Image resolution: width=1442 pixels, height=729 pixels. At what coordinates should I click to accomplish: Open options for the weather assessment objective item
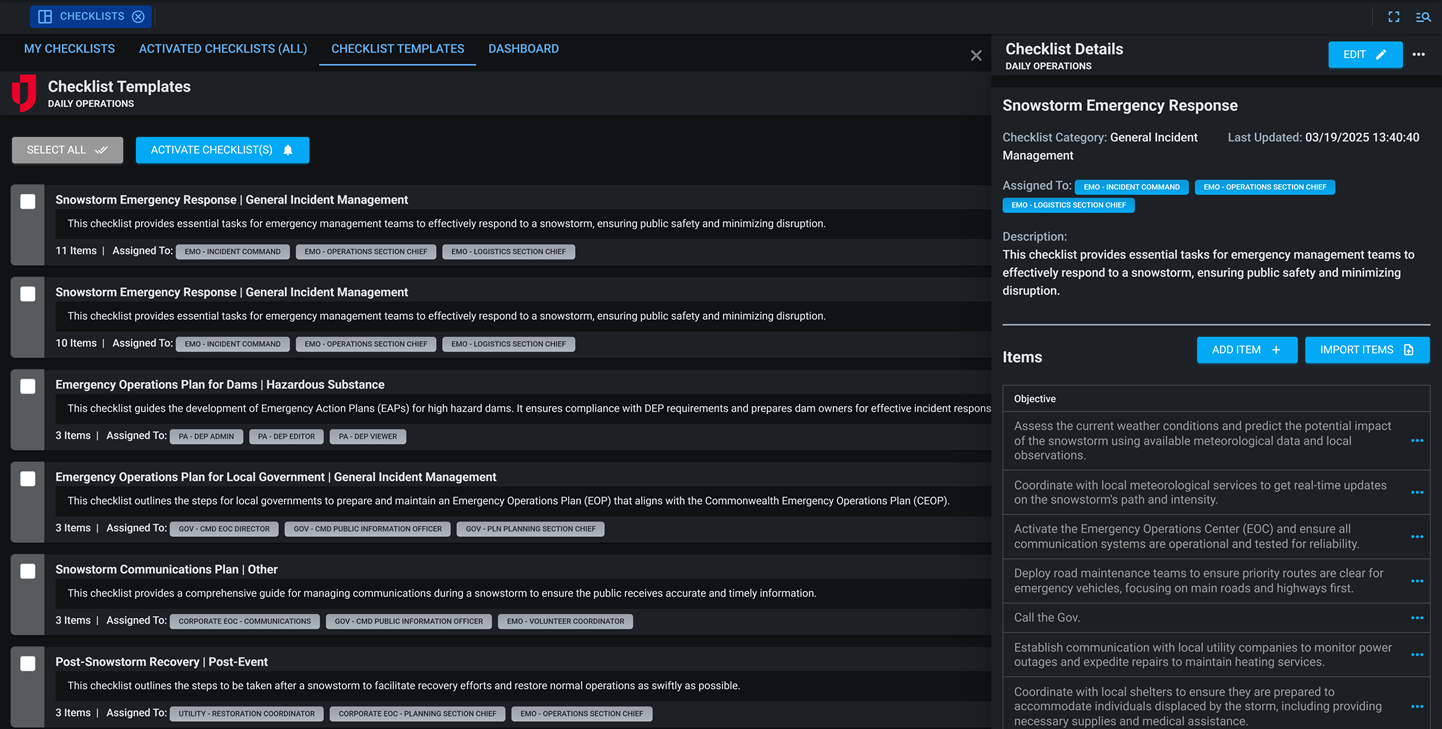(1417, 440)
